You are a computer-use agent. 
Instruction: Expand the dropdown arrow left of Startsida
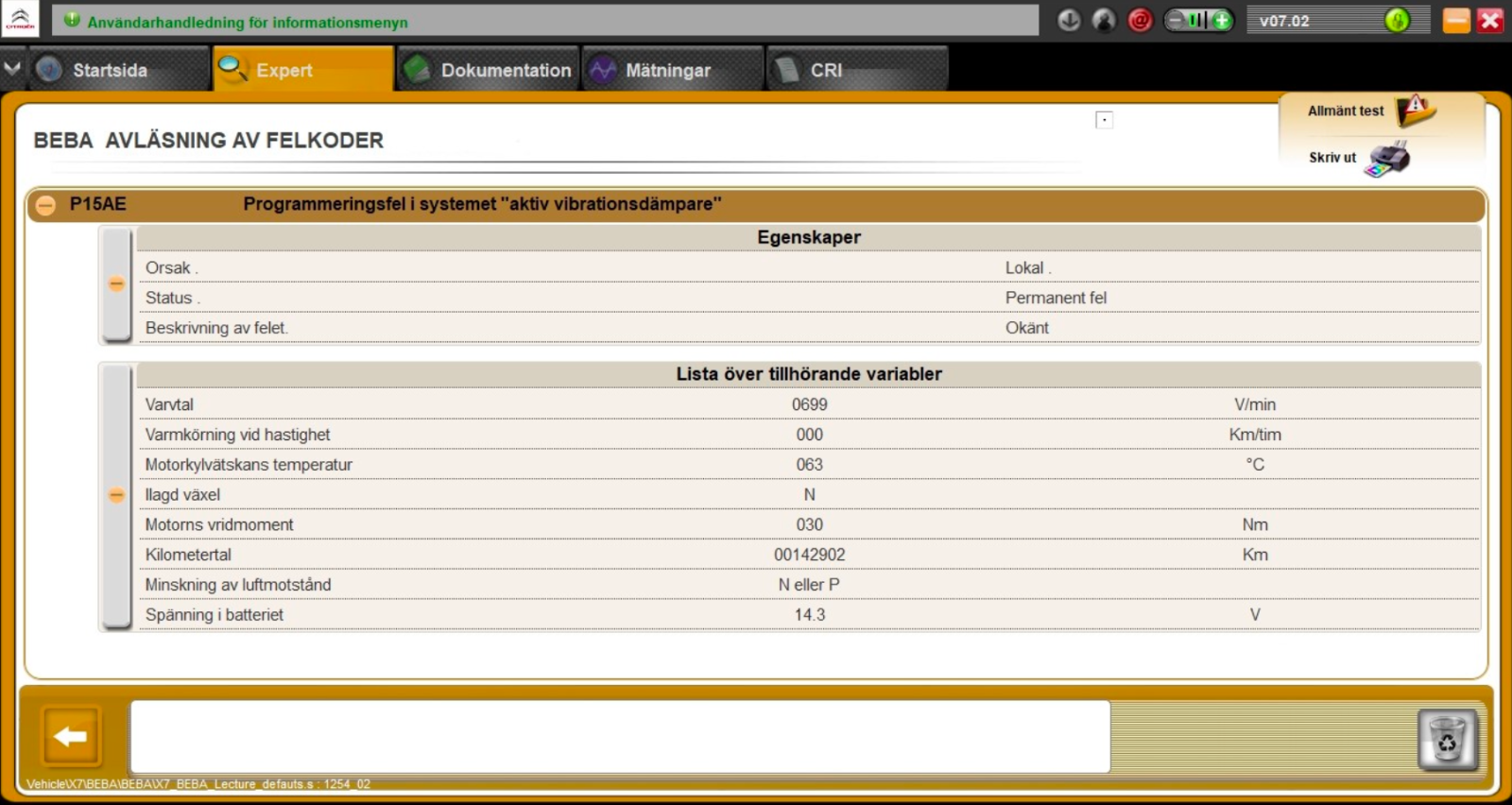tap(12, 69)
